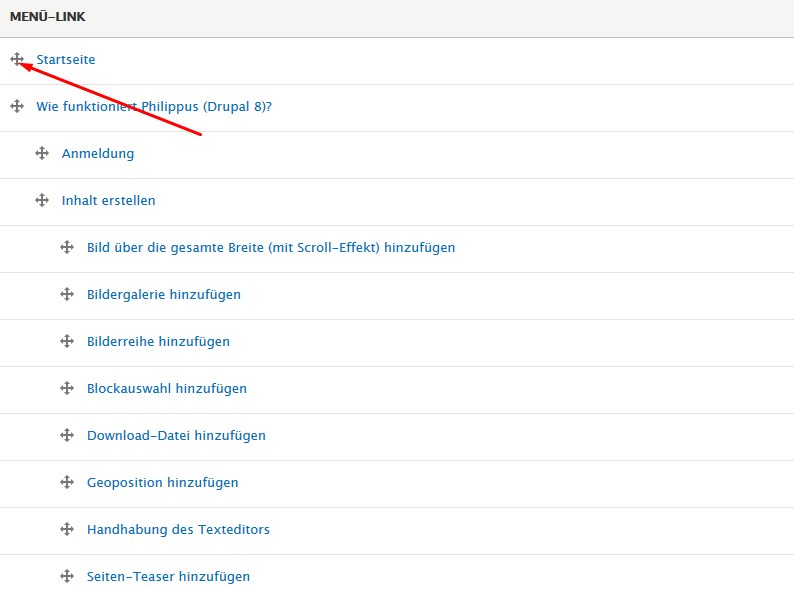Open the Anmeldung link
Screen dimensions: 794x589
pyautogui.click(x=98, y=153)
